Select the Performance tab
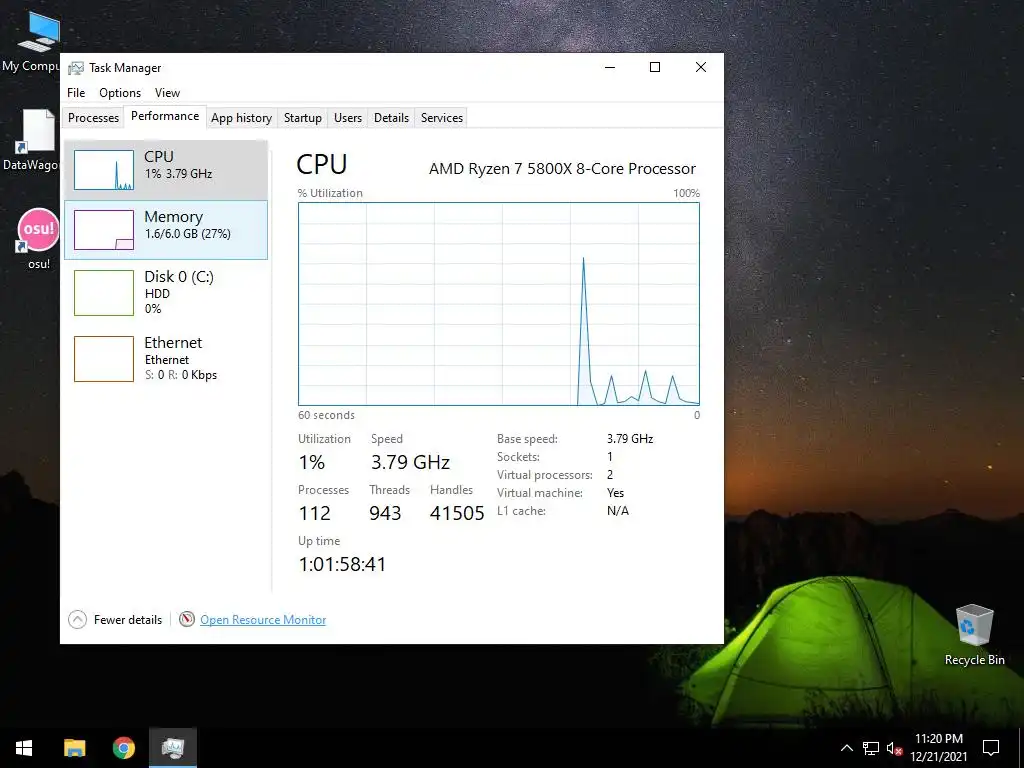Viewport: 1024px width, 768px height. click(x=165, y=116)
